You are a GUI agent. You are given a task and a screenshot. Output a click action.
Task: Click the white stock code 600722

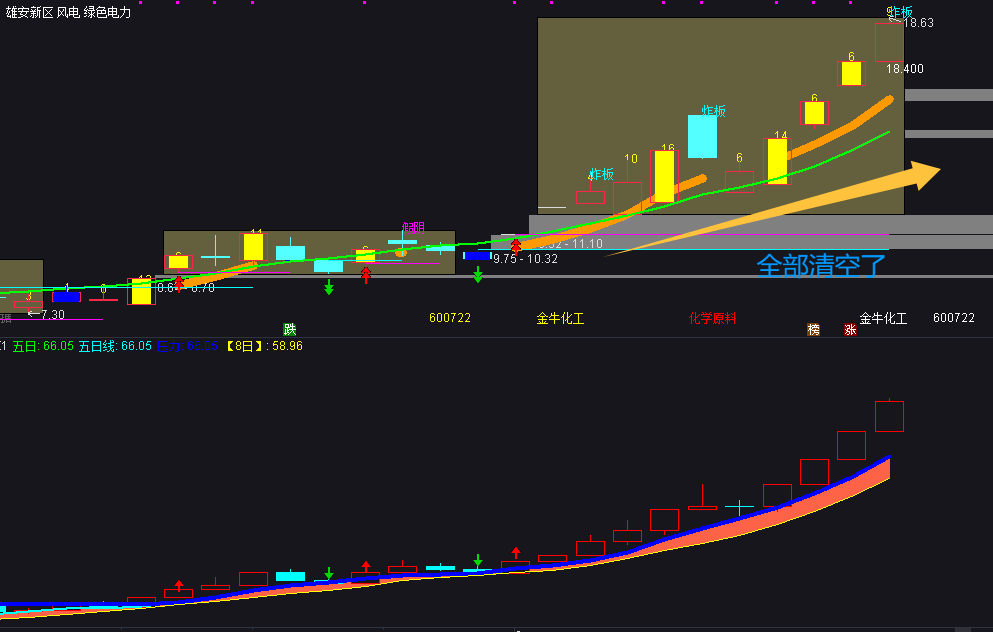click(954, 318)
